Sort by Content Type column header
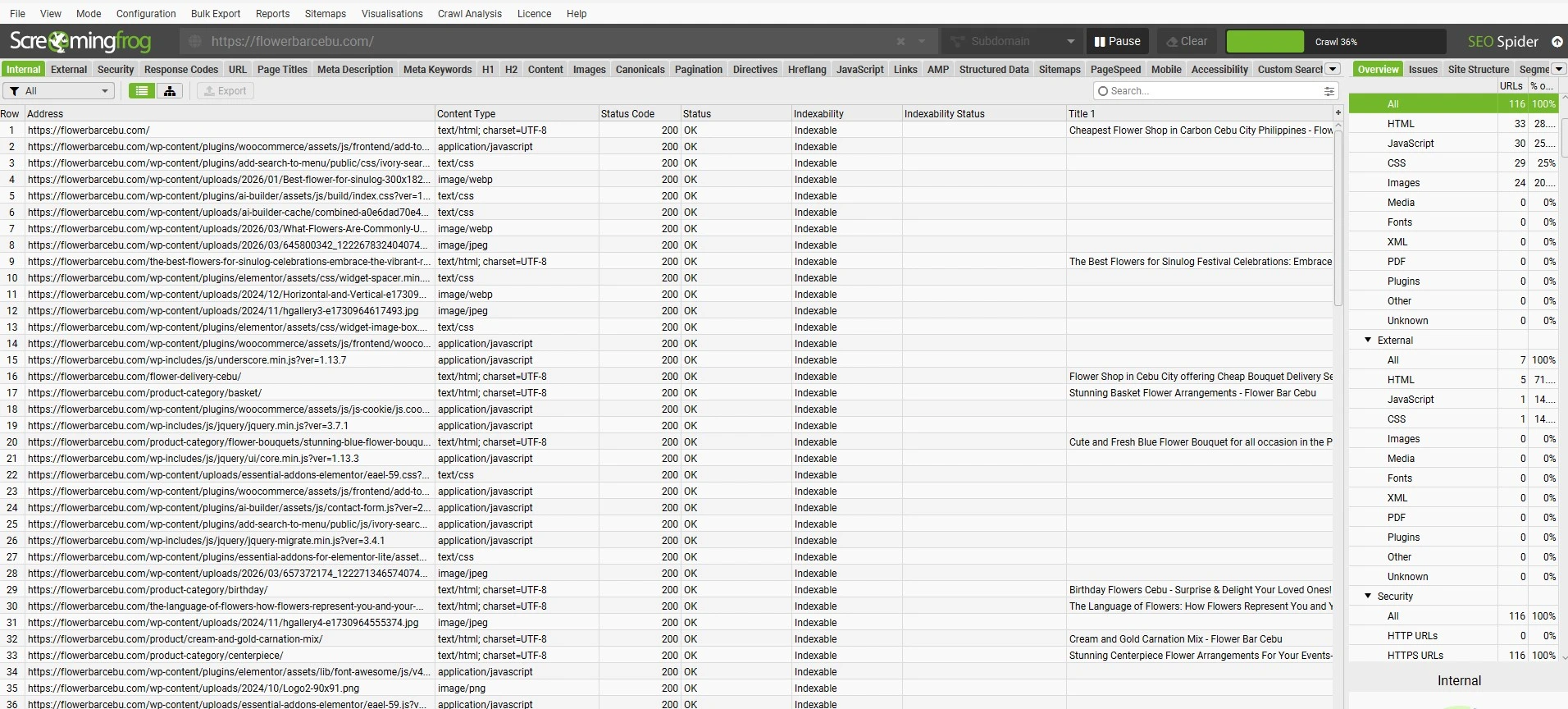The height and width of the screenshot is (709, 1568). 516,113
